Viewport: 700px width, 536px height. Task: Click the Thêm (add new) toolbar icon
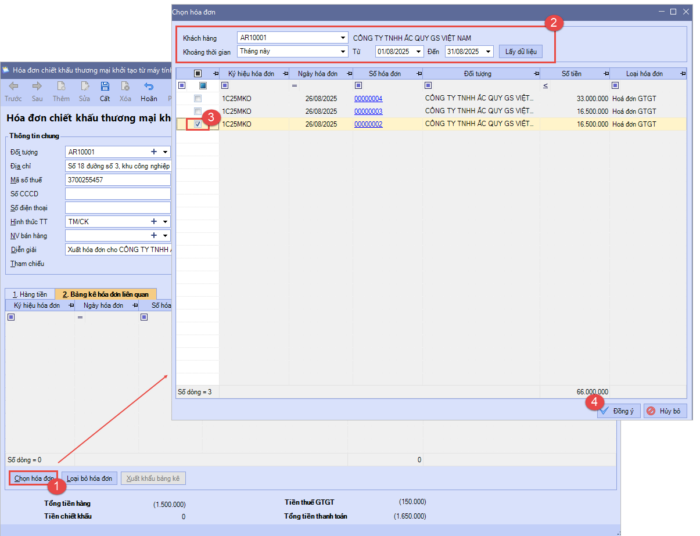[x=61, y=88]
